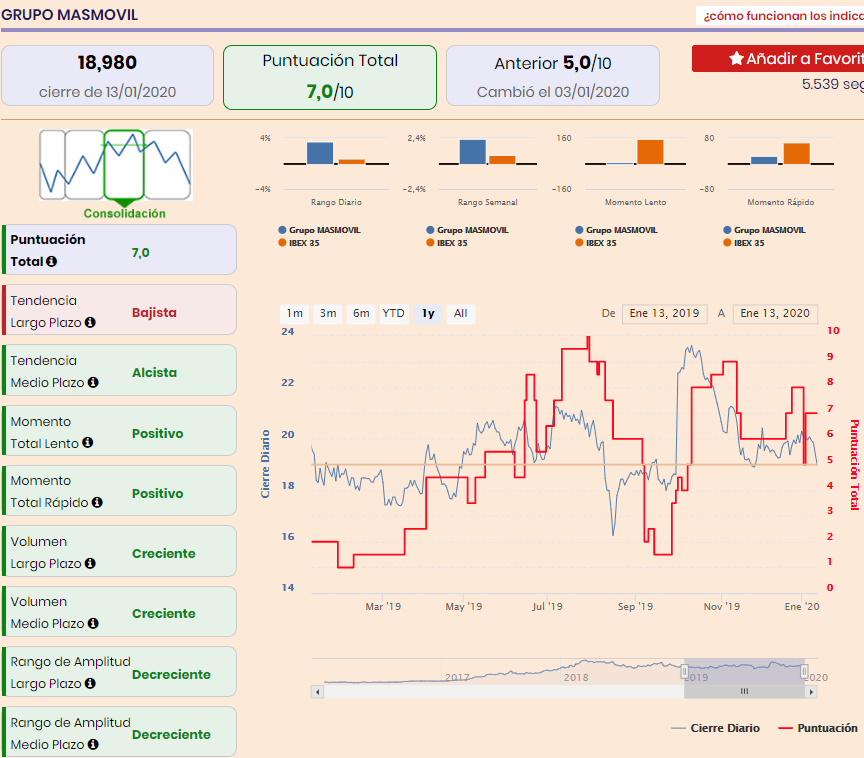
Task: Click the Tendencia Medio Plazo Alcista row
Action: click(120, 370)
